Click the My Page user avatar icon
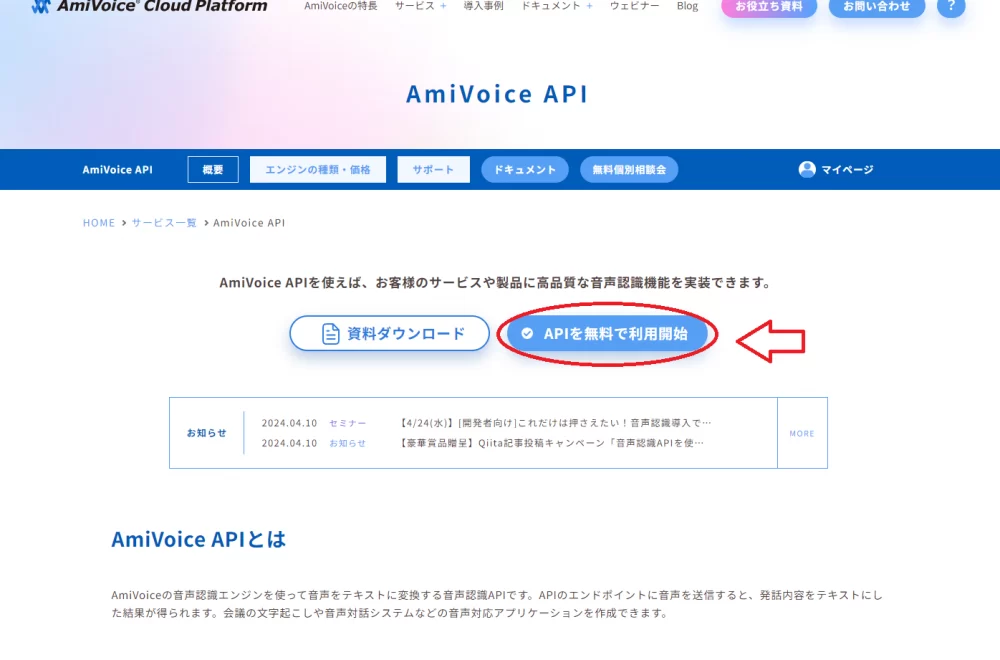Viewport: 1000px width, 660px height. [807, 169]
